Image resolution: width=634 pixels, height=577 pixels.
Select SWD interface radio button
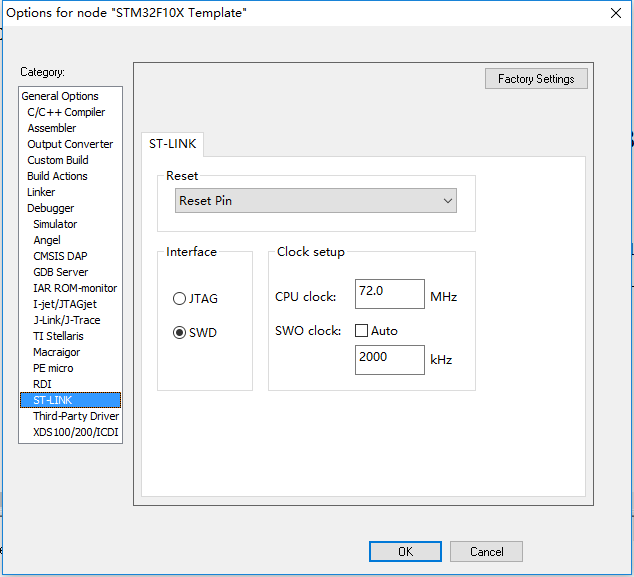coord(179,332)
